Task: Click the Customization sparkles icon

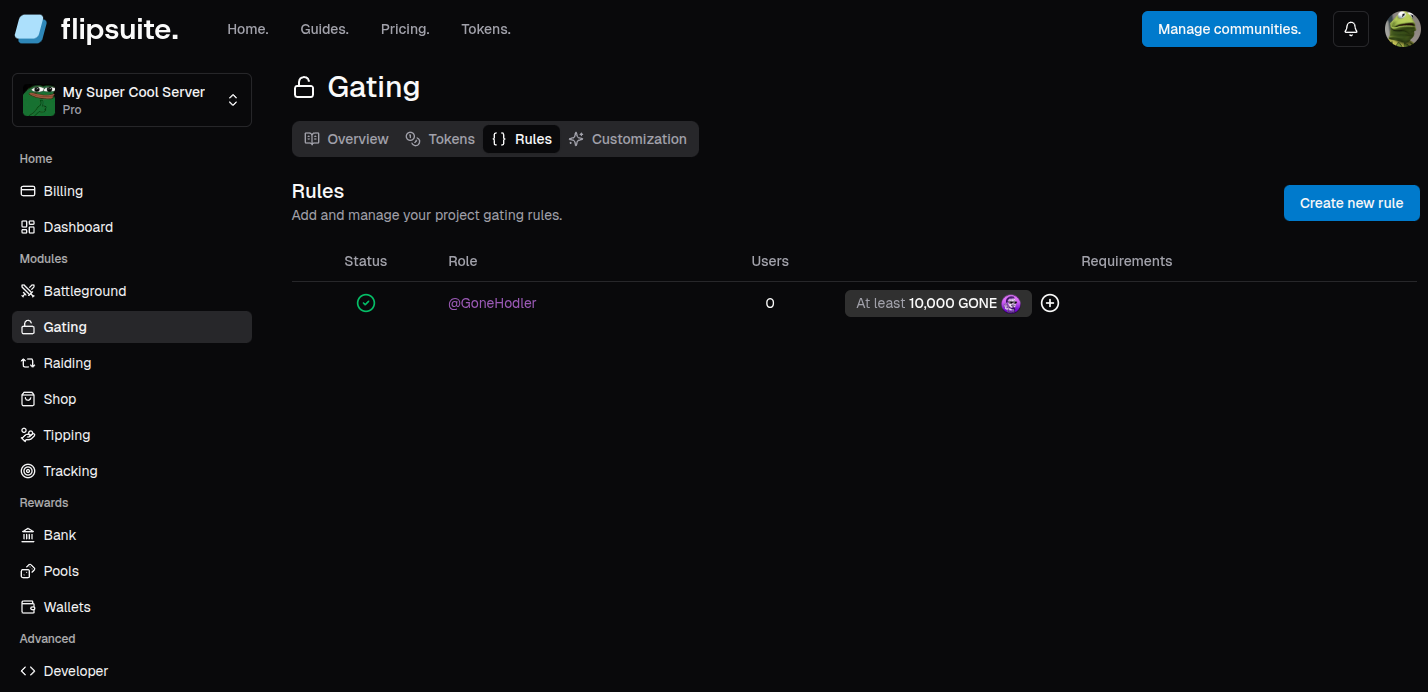Action: (x=576, y=139)
